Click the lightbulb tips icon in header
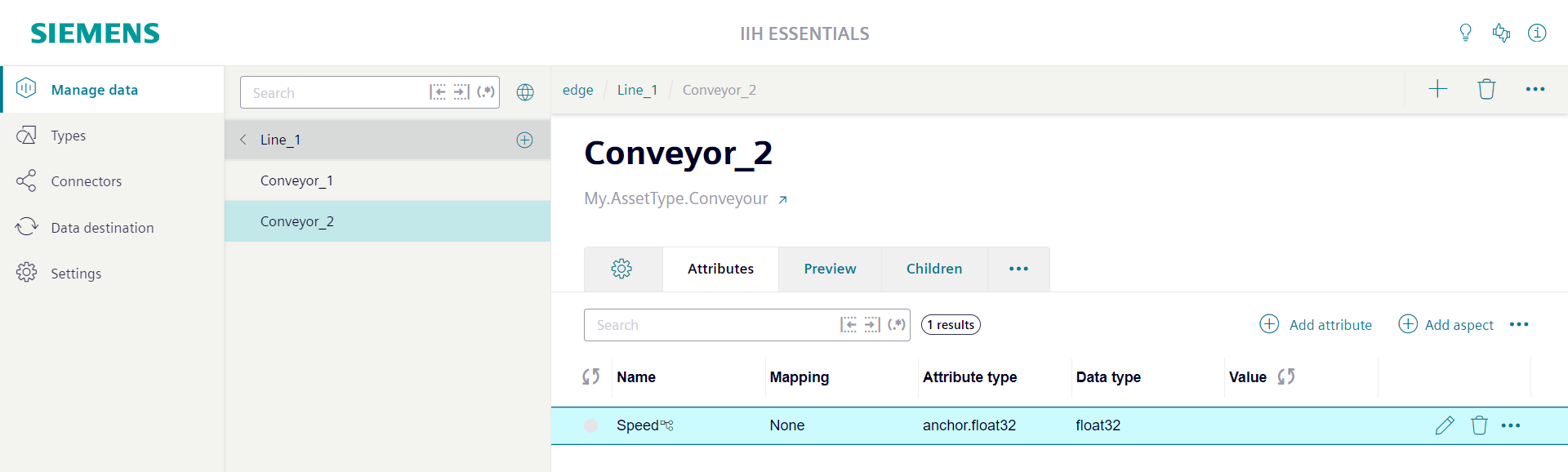Image resolution: width=1568 pixels, height=472 pixels. pyautogui.click(x=1465, y=33)
